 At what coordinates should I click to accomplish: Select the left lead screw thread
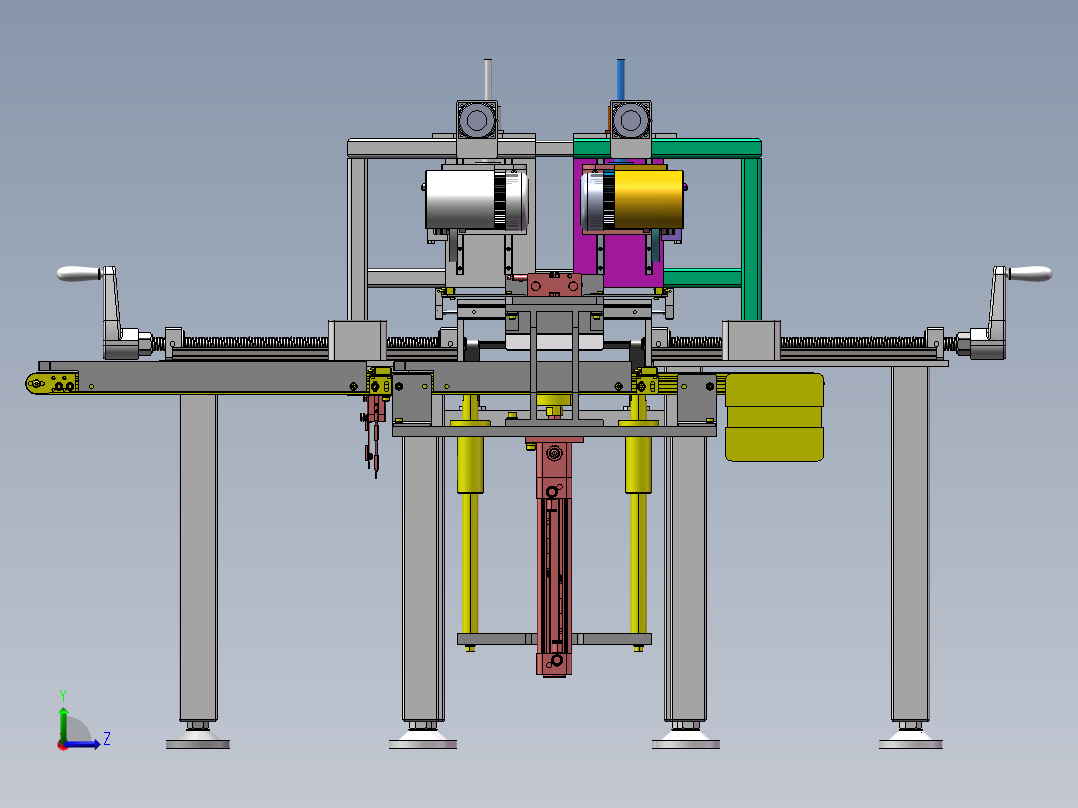tap(256, 342)
